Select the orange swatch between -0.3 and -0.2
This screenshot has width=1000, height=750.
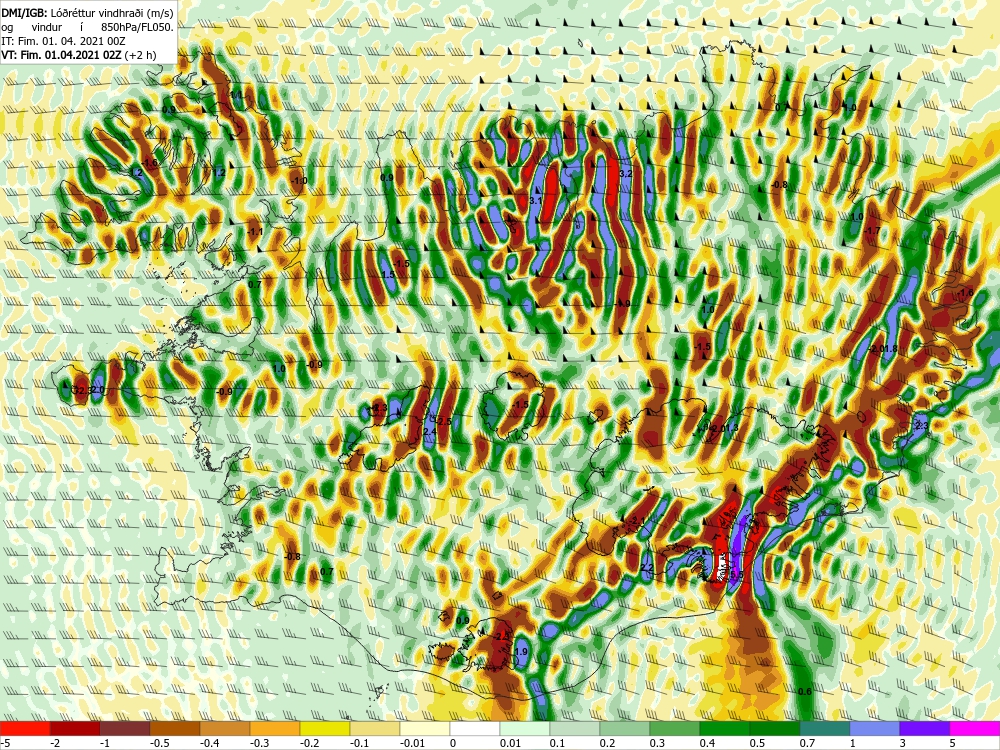(275, 729)
